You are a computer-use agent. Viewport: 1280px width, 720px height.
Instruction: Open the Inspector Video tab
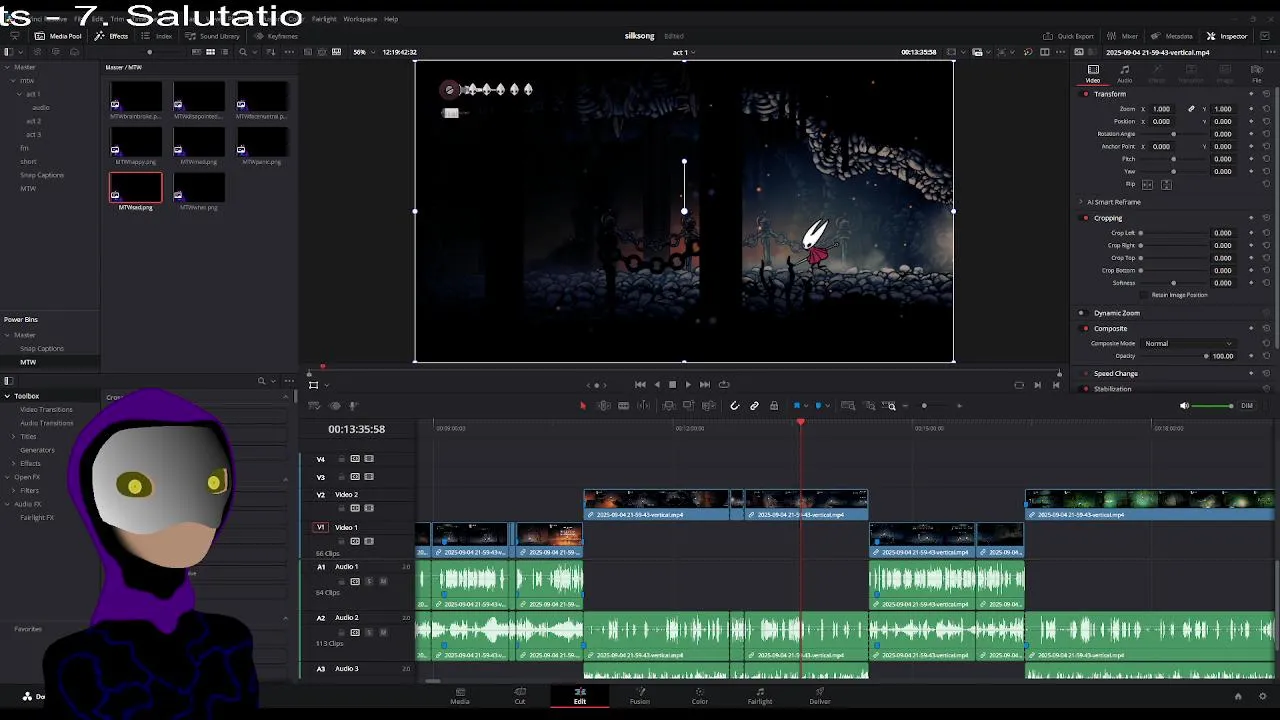[1093, 74]
